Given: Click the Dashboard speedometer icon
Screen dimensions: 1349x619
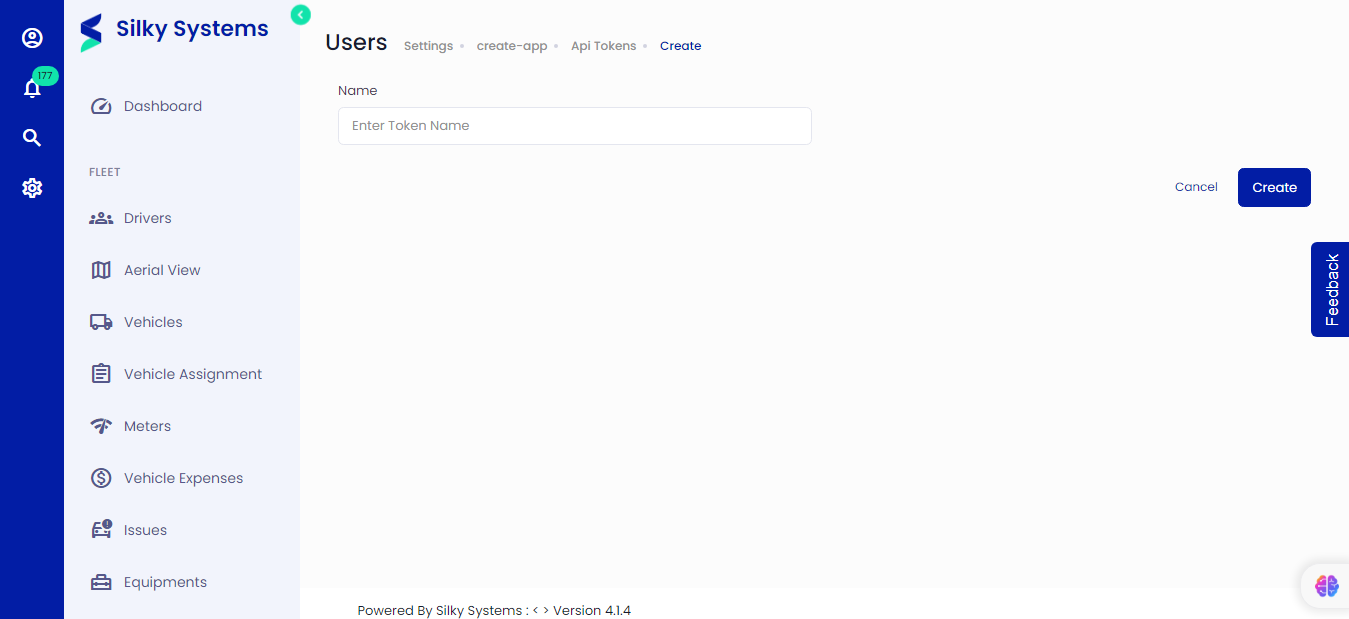Looking at the screenshot, I should pos(101,107).
